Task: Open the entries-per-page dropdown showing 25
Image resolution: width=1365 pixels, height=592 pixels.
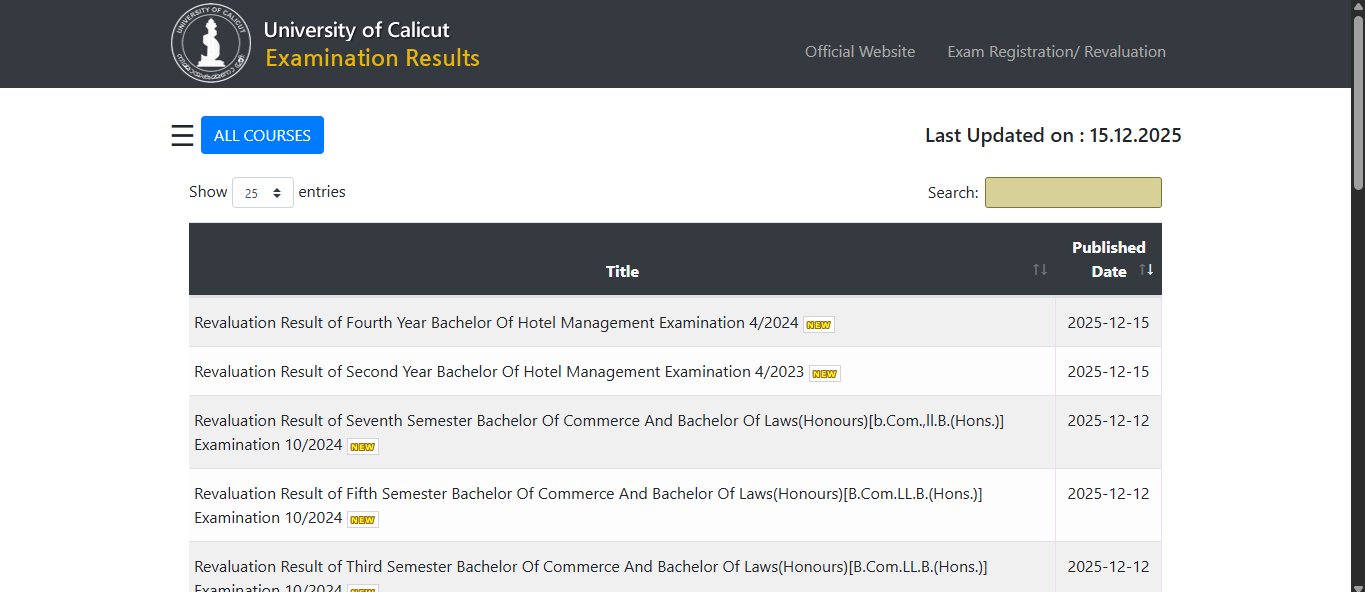Action: click(262, 193)
